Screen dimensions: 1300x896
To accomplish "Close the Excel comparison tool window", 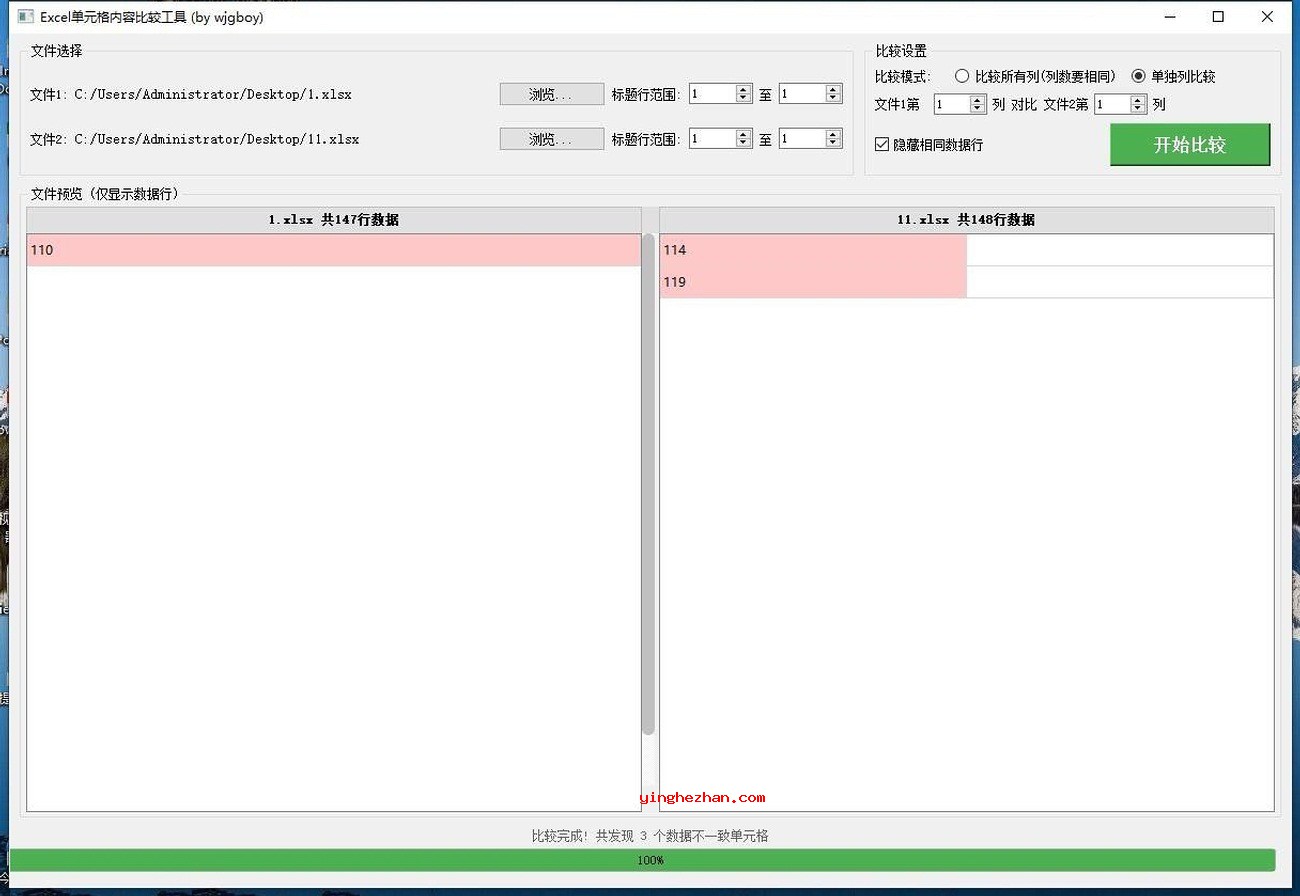I will tap(1268, 17).
